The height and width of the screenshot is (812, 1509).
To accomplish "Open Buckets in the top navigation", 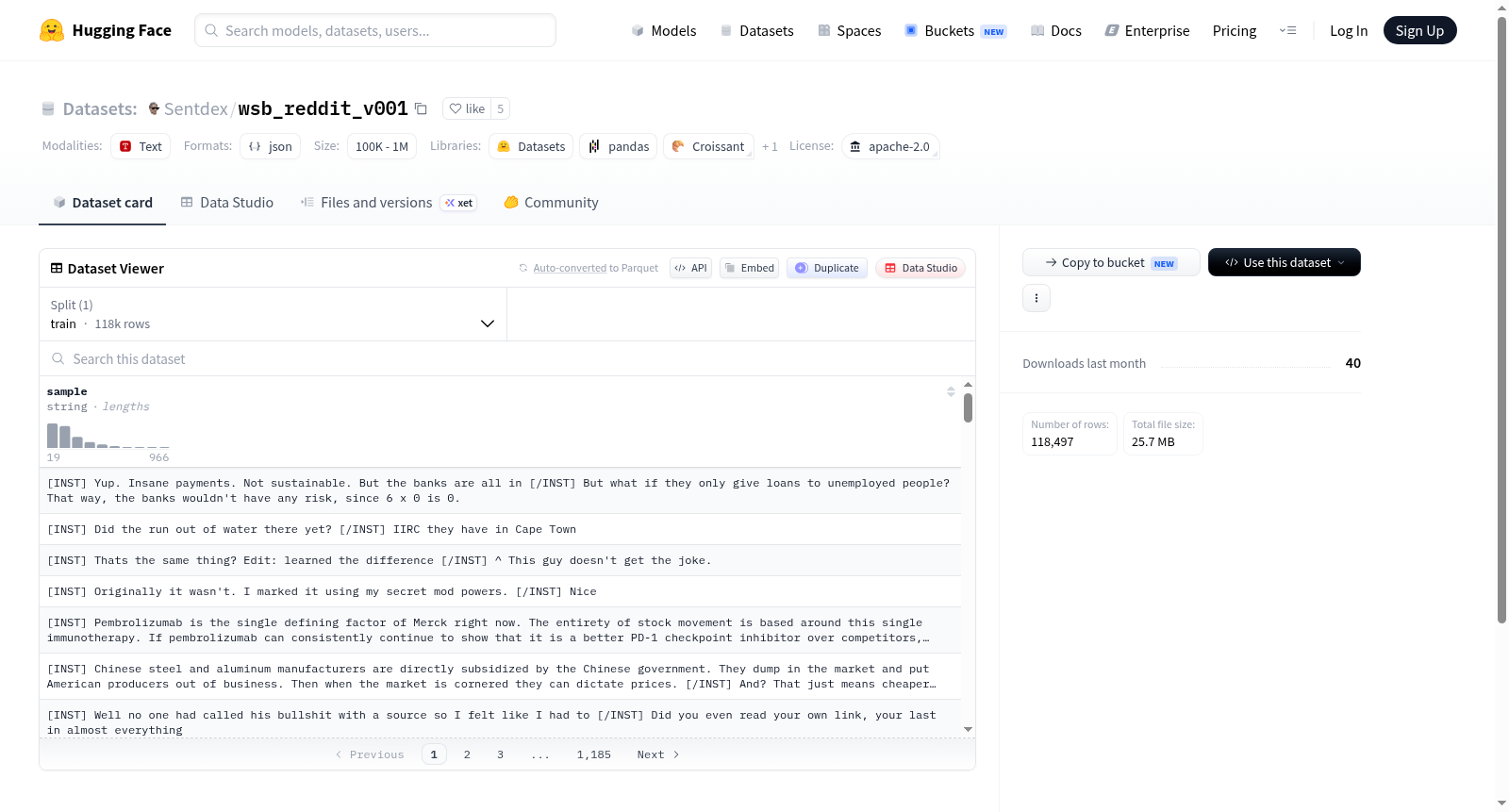I will coord(955,30).
